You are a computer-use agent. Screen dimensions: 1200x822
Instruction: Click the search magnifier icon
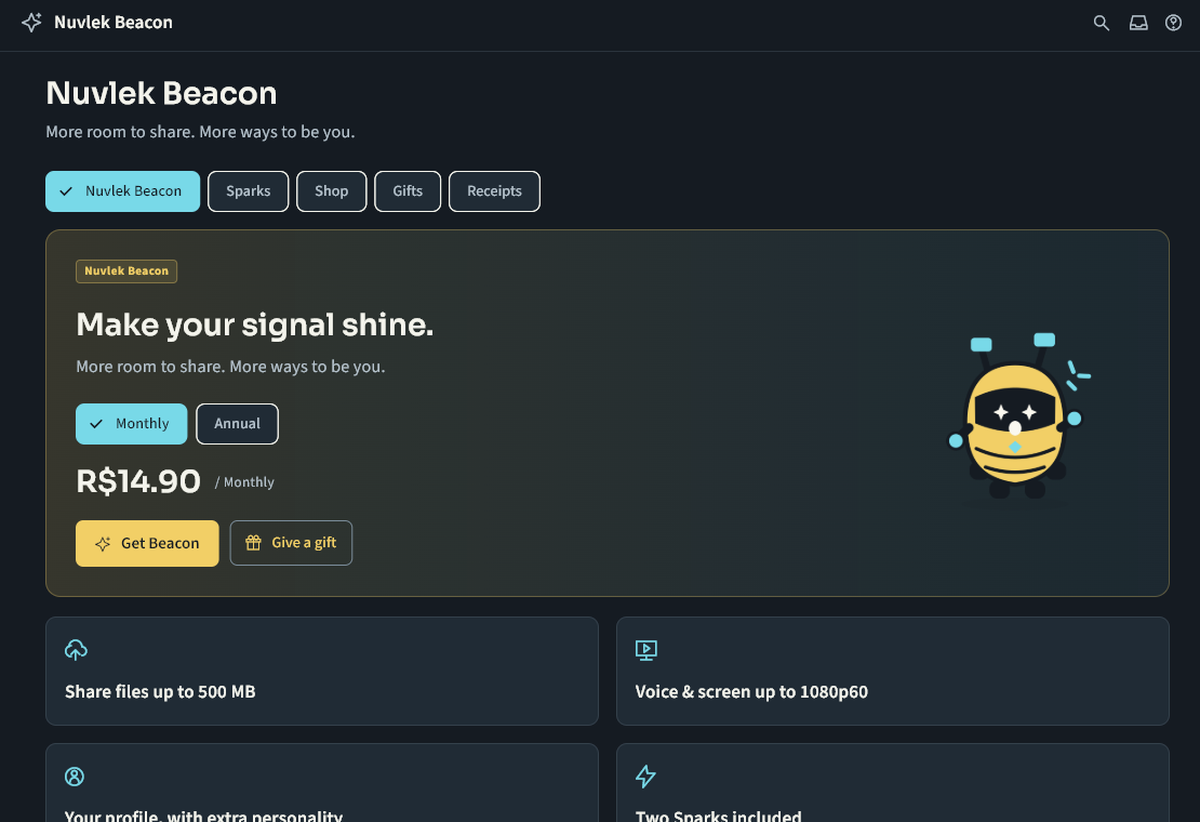1101,23
